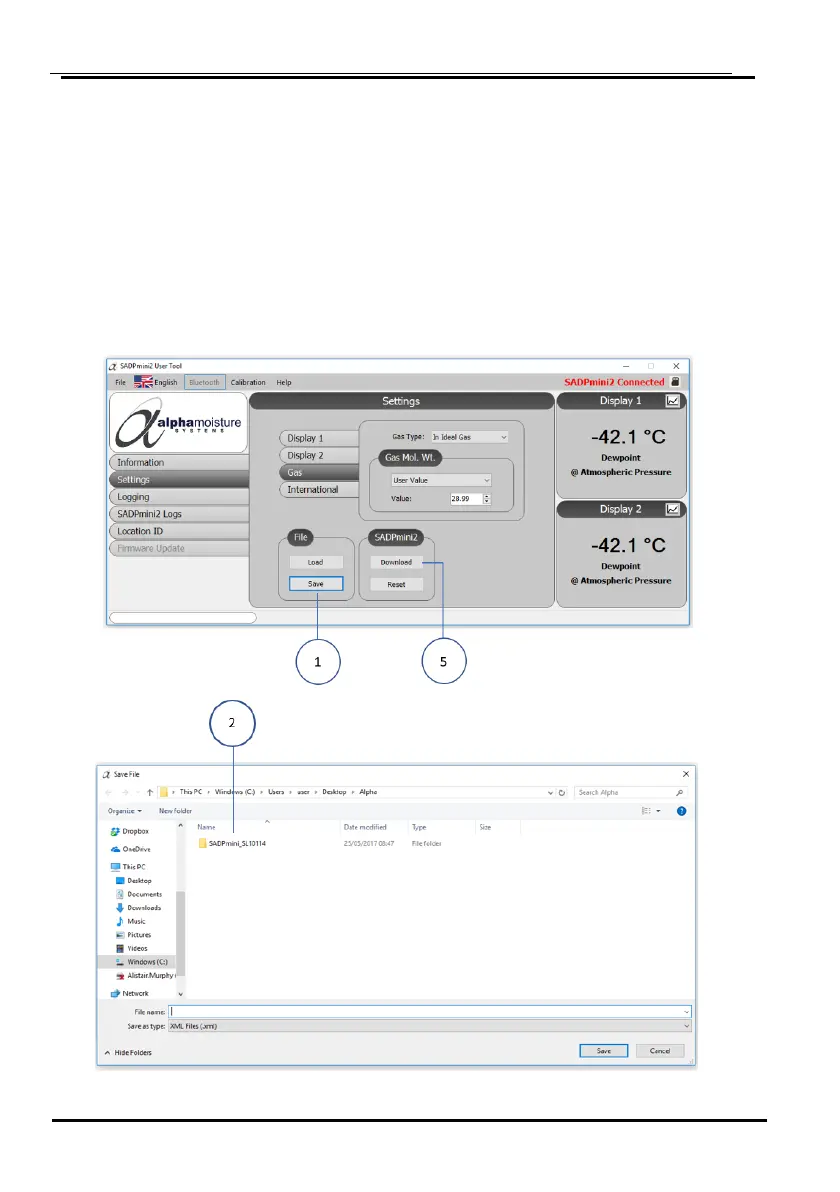Viewport: 840px width, 1192px height.
Task: Switch to the Display 1 settings tab
Action: (x=319, y=439)
